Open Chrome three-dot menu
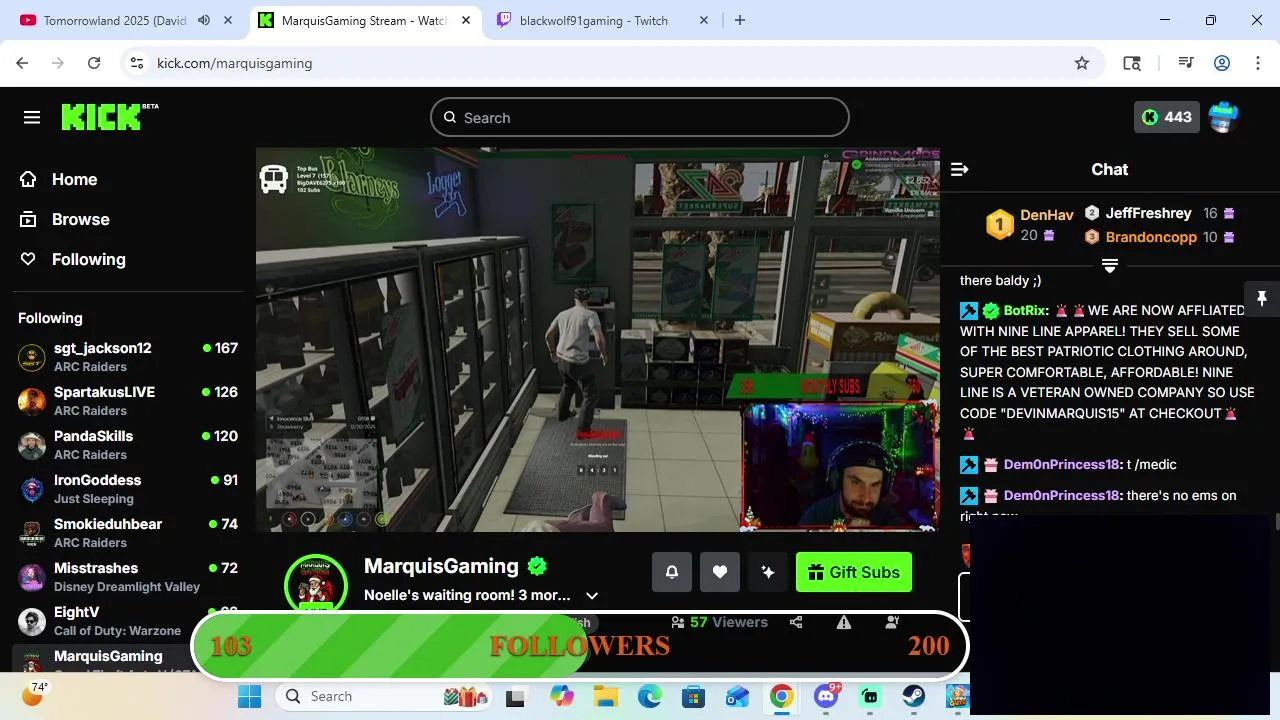This screenshot has width=1280, height=720. (x=1257, y=63)
